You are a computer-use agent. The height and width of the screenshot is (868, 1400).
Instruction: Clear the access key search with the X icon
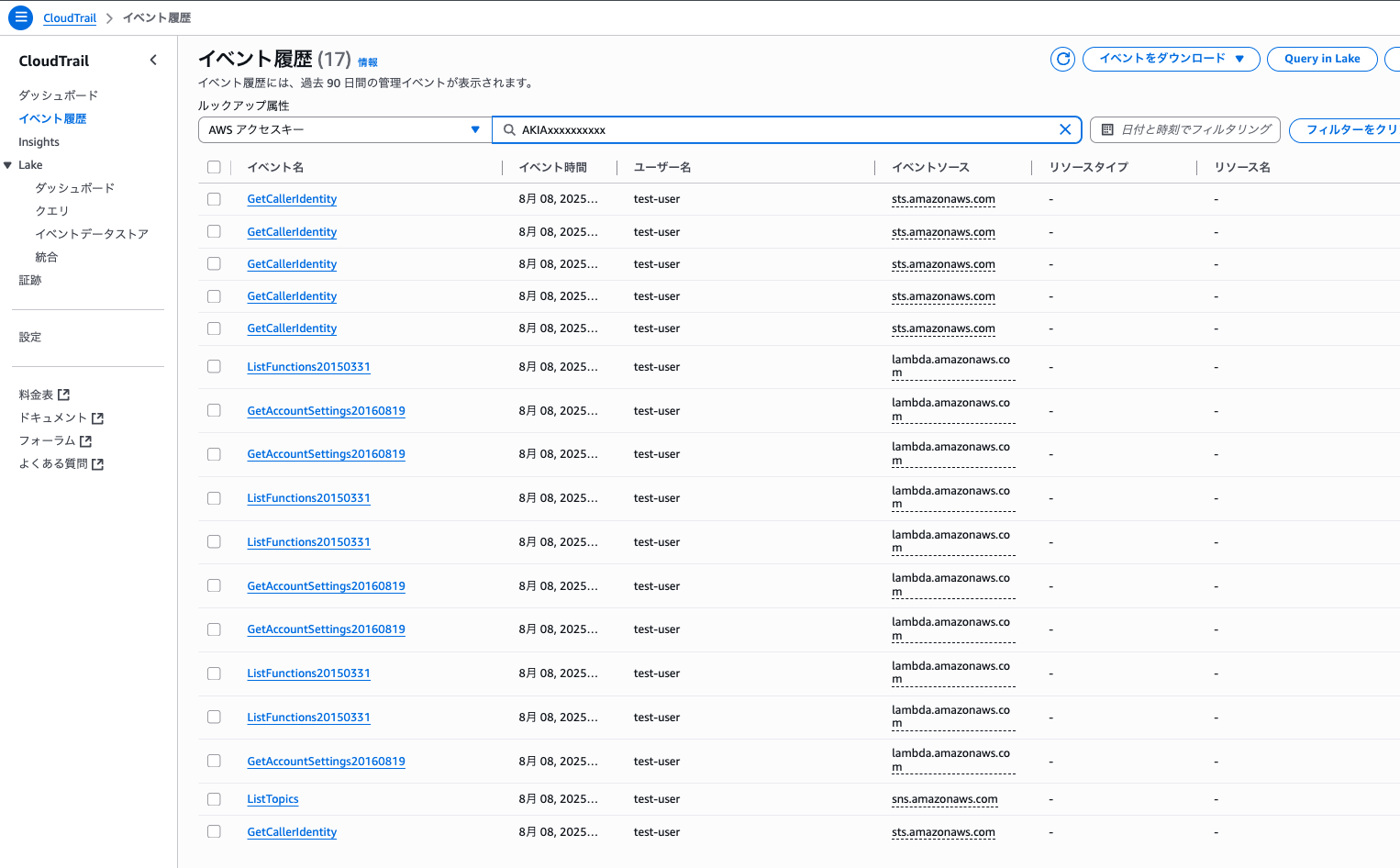[x=1064, y=129]
